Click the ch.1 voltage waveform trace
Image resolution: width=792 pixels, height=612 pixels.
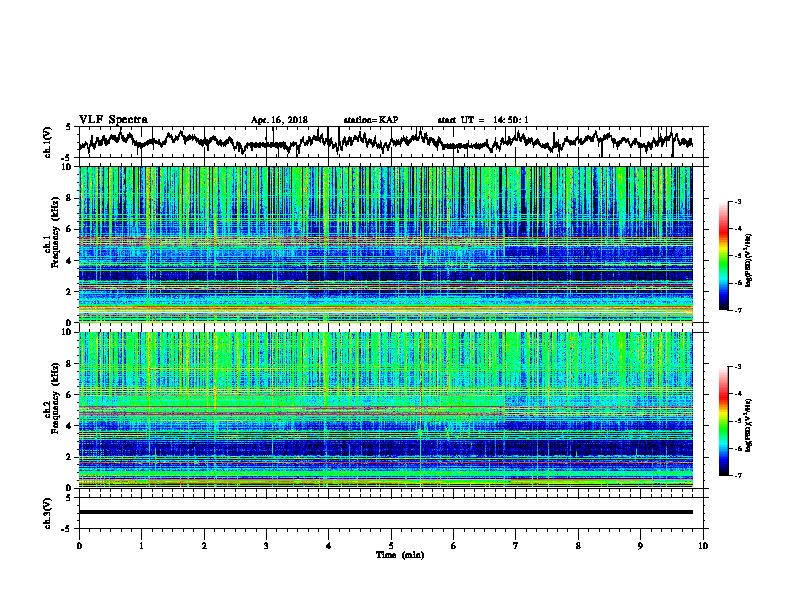[385, 141]
